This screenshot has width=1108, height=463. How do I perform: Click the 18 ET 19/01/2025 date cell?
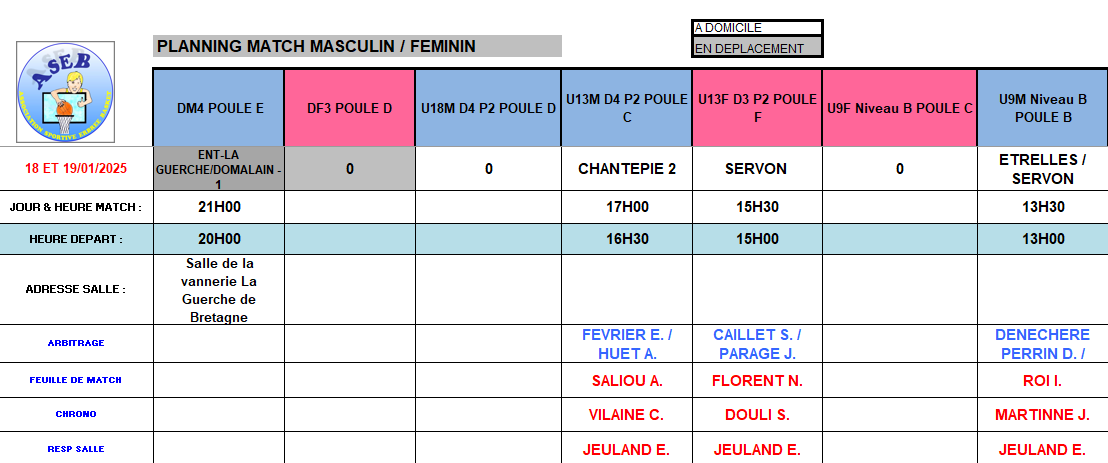point(77,169)
